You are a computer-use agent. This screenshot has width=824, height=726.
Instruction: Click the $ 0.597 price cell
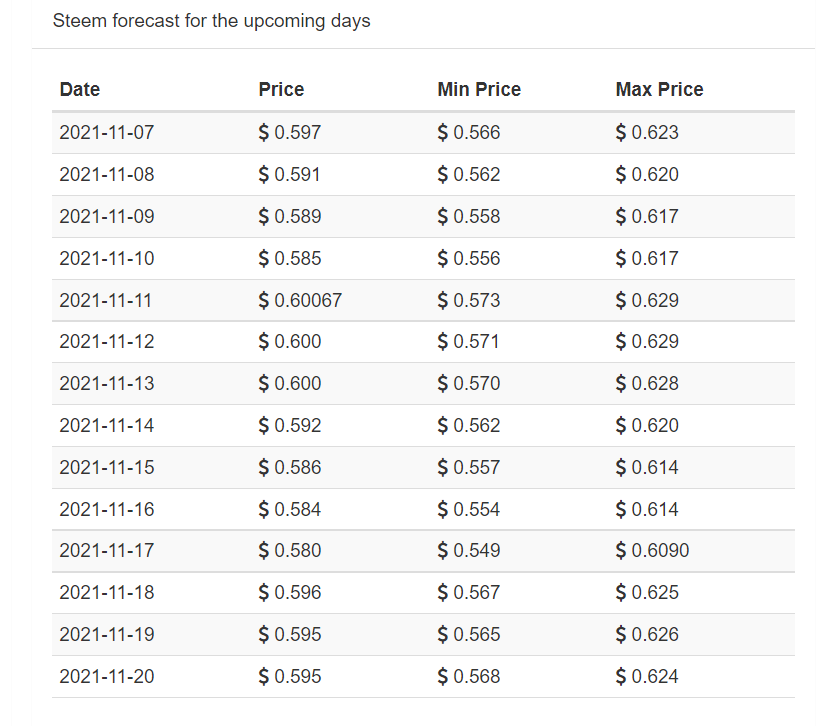click(290, 132)
